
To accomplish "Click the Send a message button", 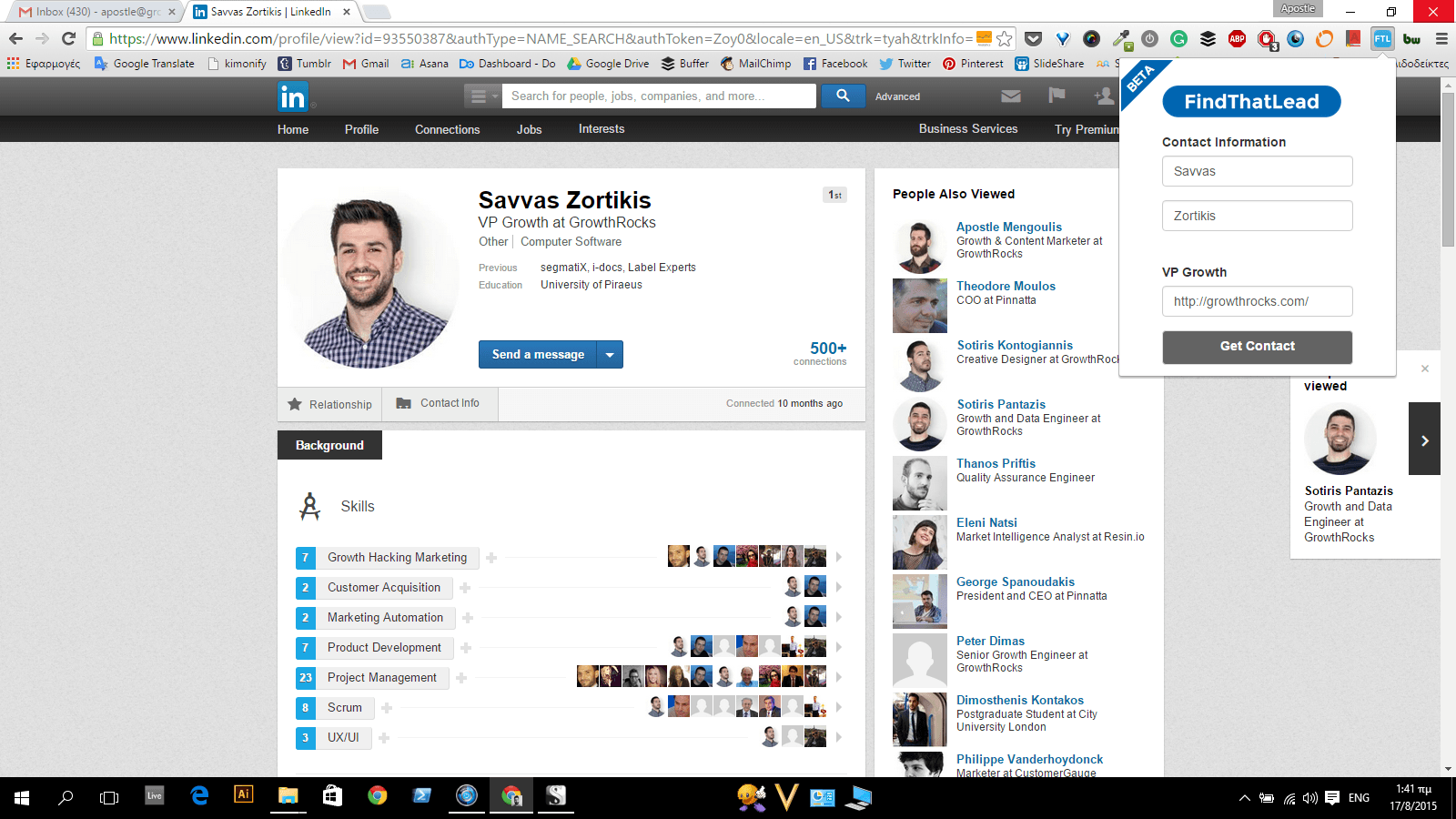I will (x=538, y=355).
